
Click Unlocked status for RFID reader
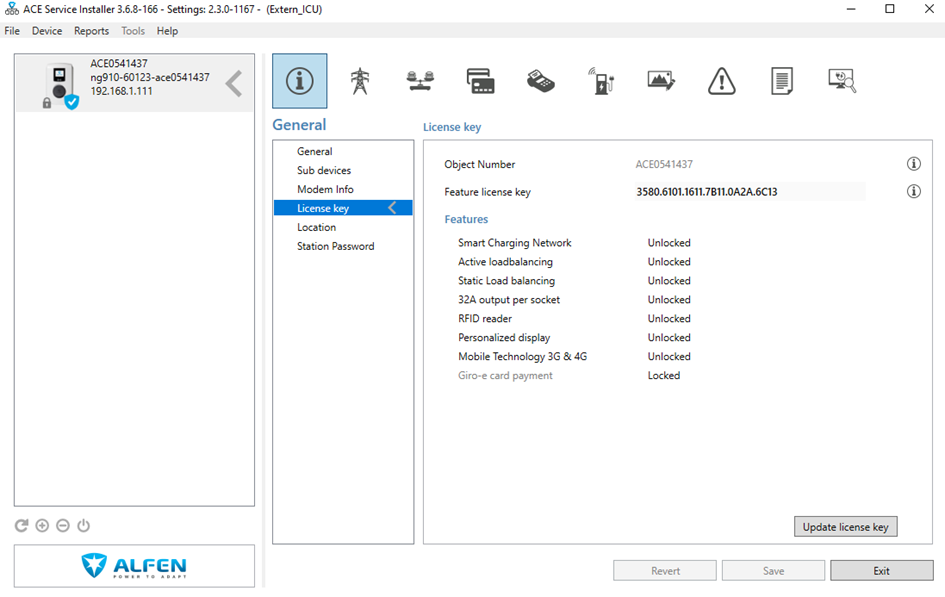pos(669,319)
